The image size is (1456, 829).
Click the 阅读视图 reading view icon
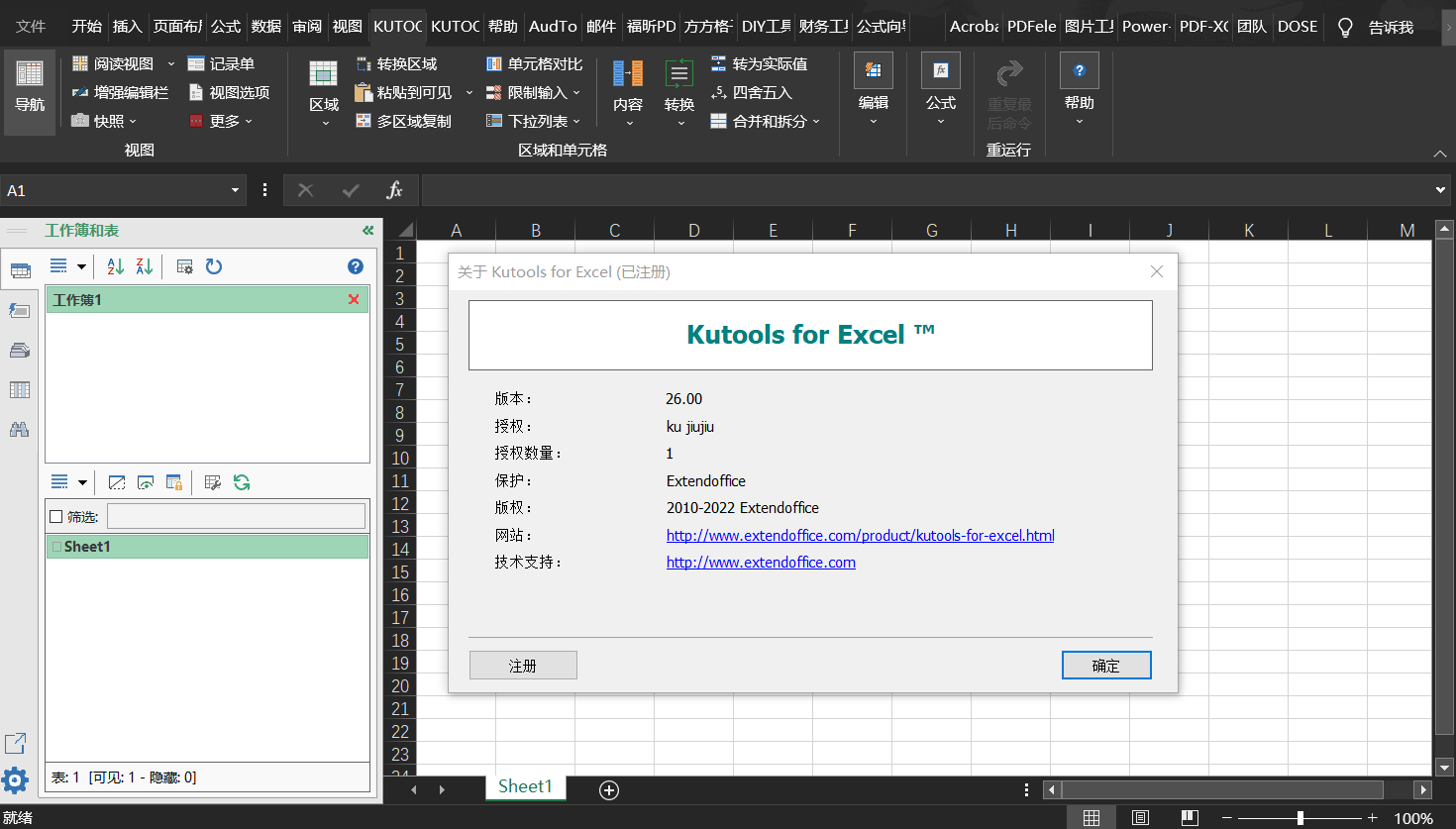(80, 63)
